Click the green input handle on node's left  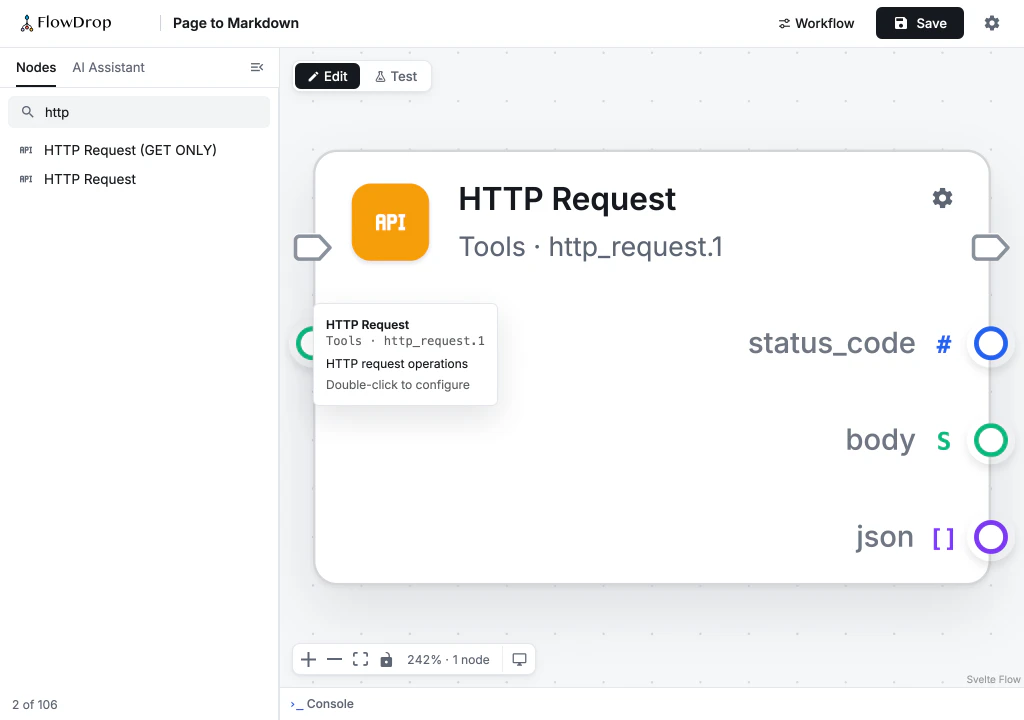(305, 343)
